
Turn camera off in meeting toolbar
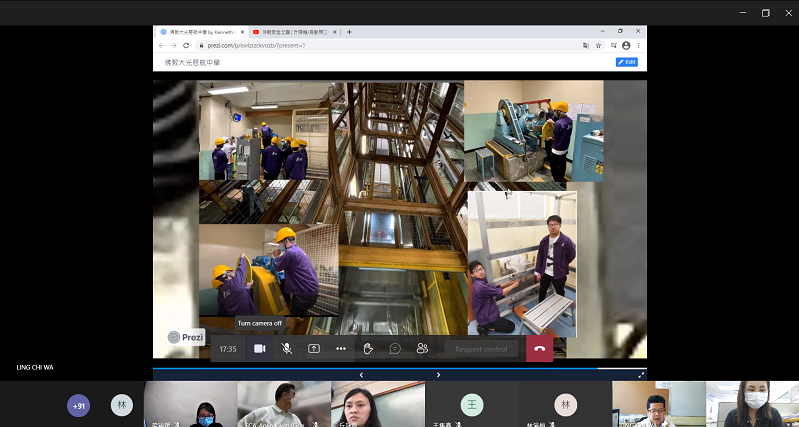pyautogui.click(x=259, y=349)
